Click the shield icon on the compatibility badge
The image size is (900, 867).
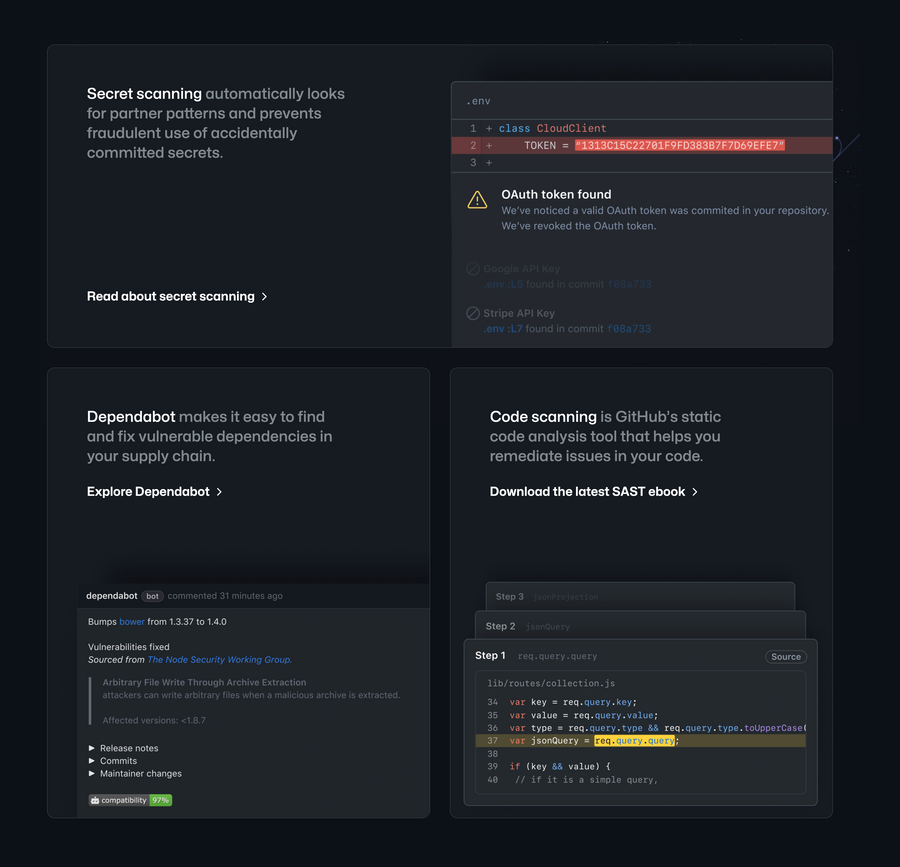(95, 800)
